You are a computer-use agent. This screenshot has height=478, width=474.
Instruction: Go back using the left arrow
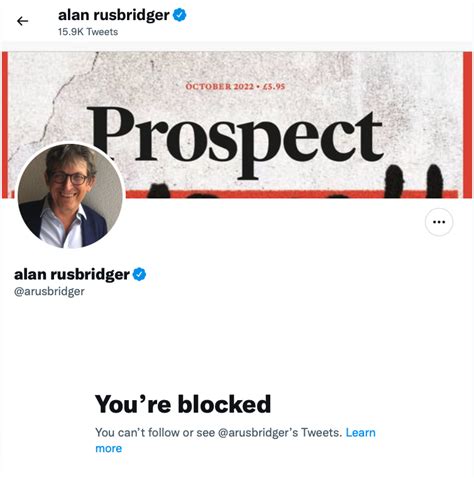click(23, 21)
